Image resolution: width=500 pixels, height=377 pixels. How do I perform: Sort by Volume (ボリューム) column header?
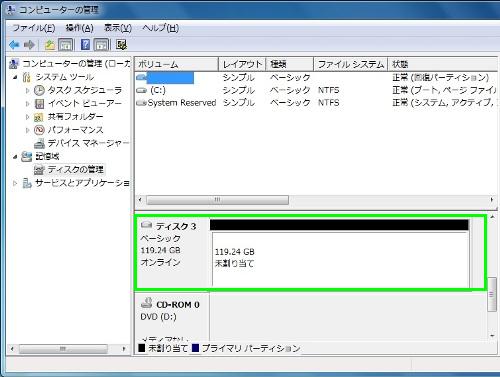point(176,64)
